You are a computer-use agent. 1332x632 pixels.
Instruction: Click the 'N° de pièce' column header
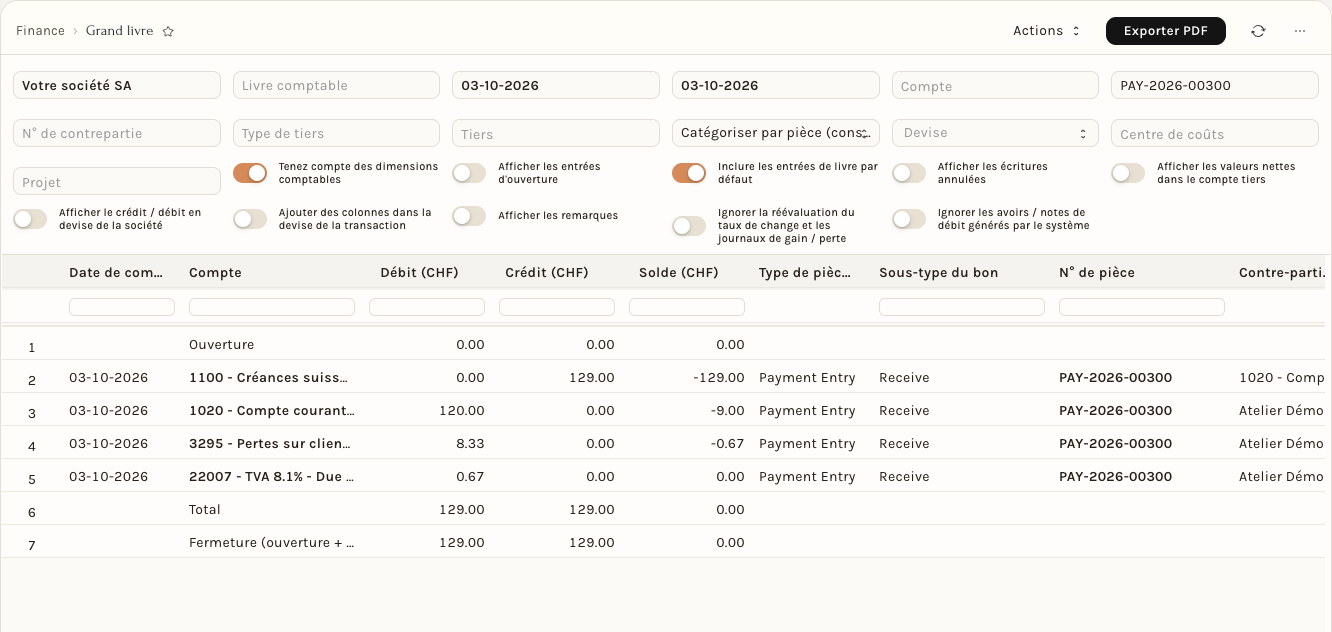(1097, 273)
